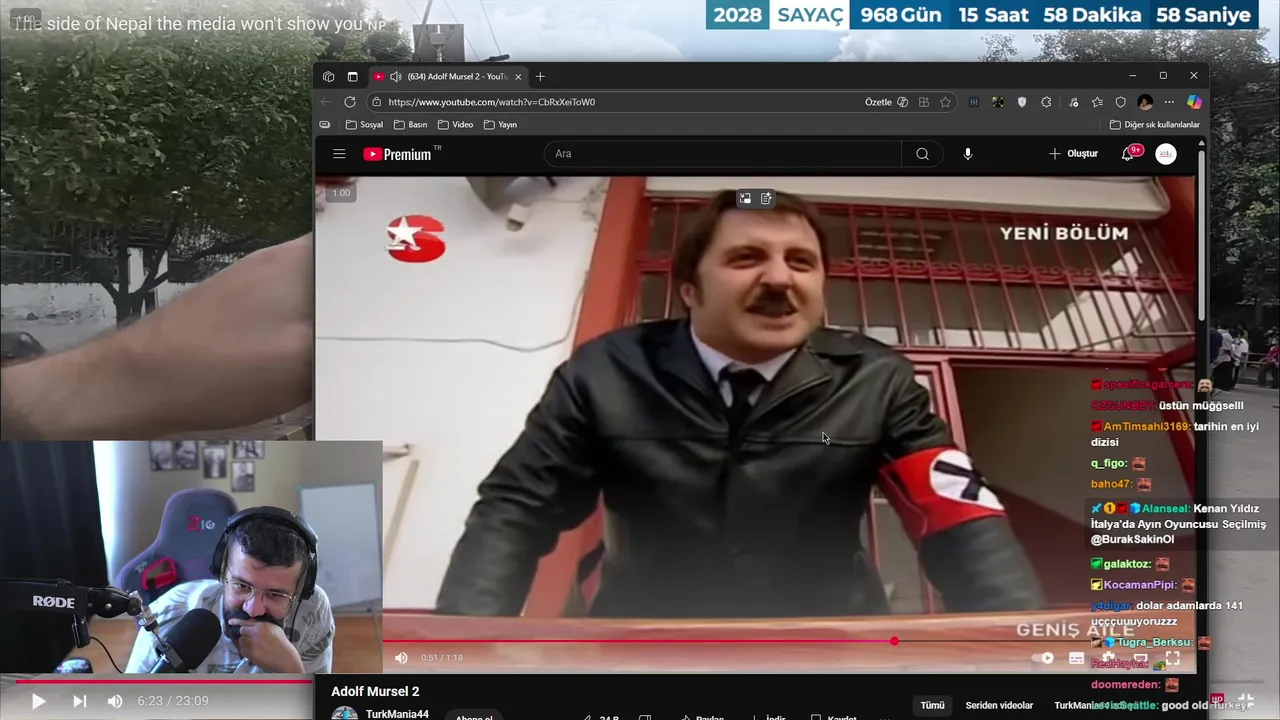Mute the outer player volume
Image resolution: width=1280 pixels, height=720 pixels.
(x=115, y=701)
